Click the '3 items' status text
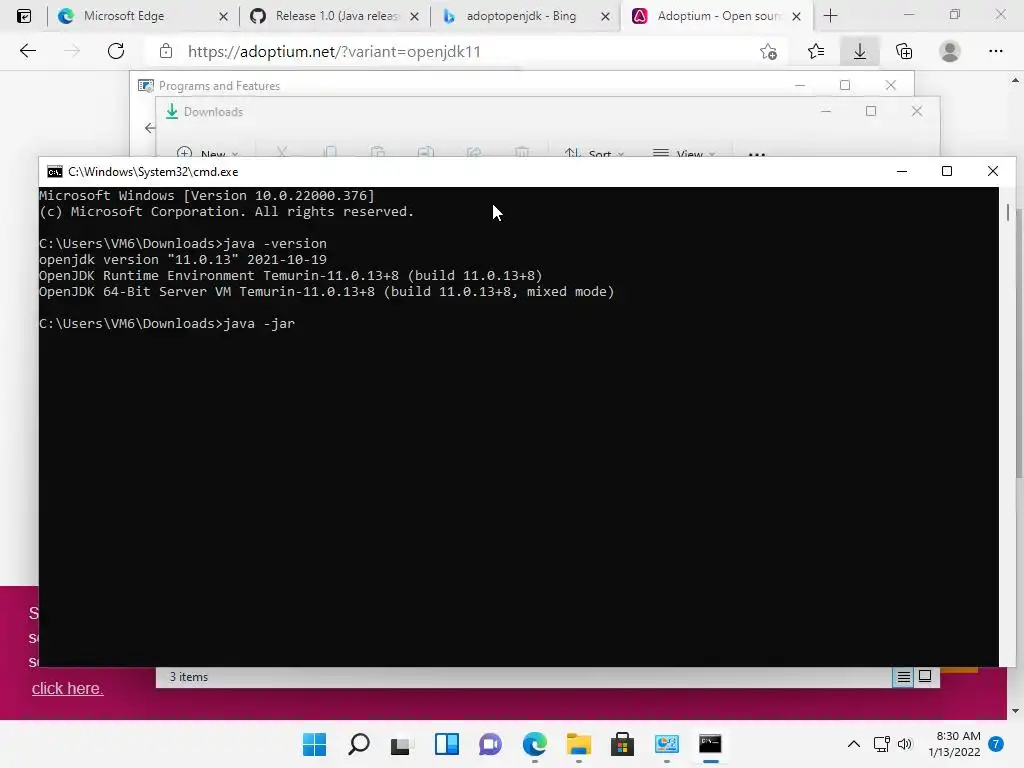1024x768 pixels. point(189,677)
